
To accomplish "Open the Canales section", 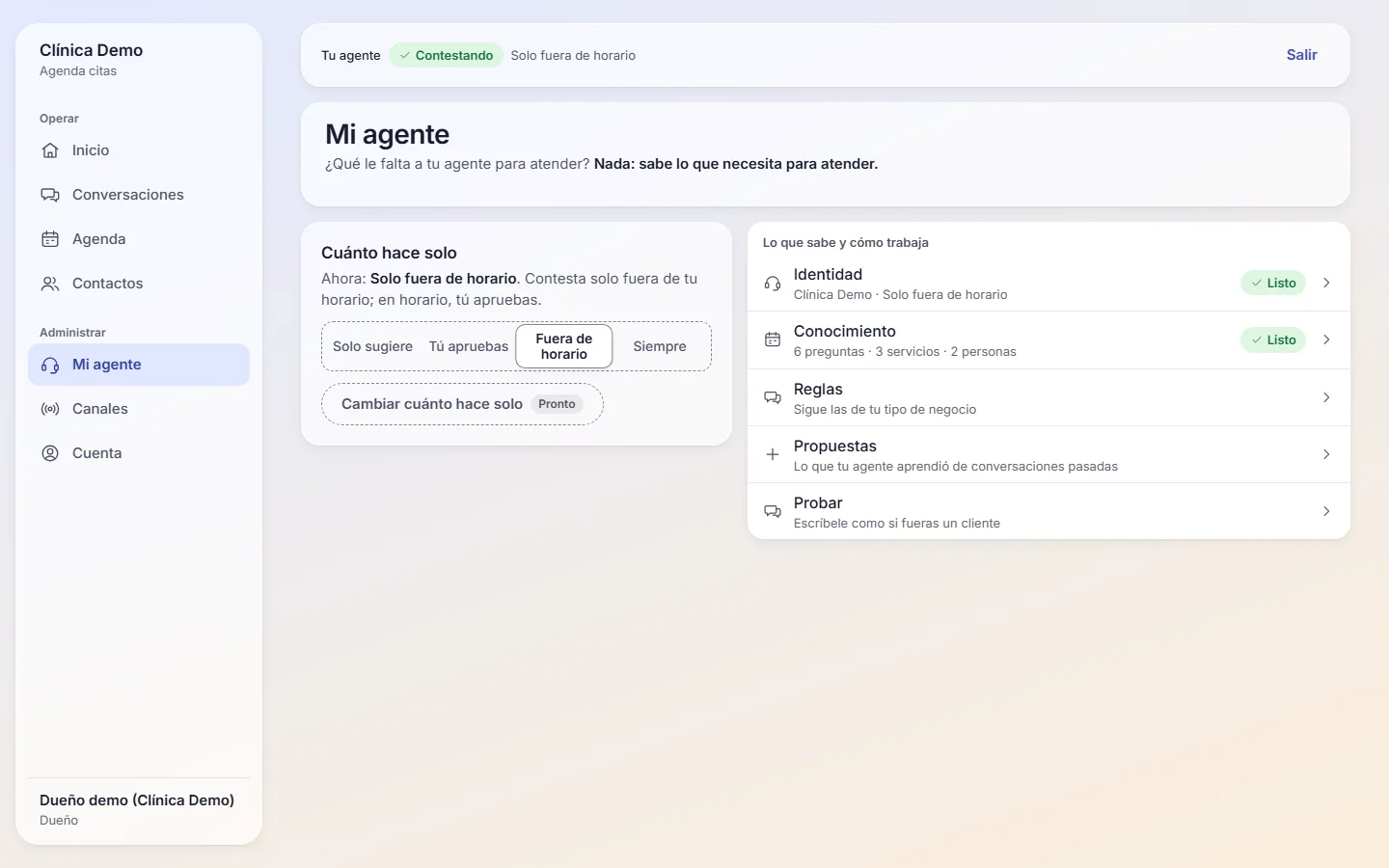I will (139, 409).
